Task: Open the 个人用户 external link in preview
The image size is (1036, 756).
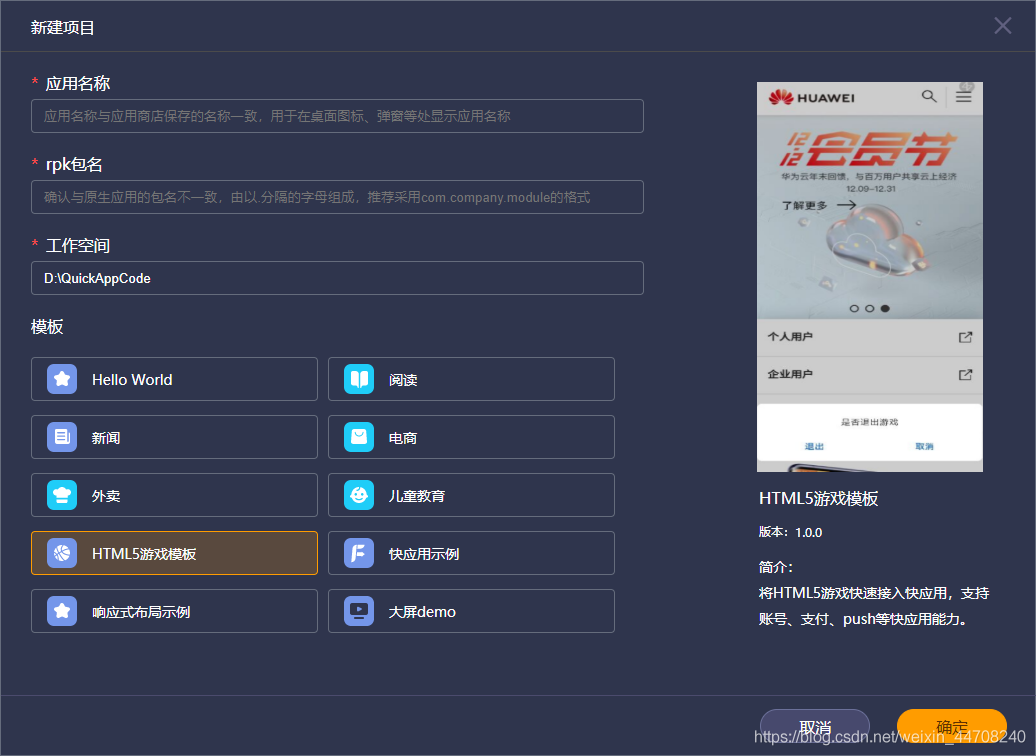Action: tap(965, 337)
